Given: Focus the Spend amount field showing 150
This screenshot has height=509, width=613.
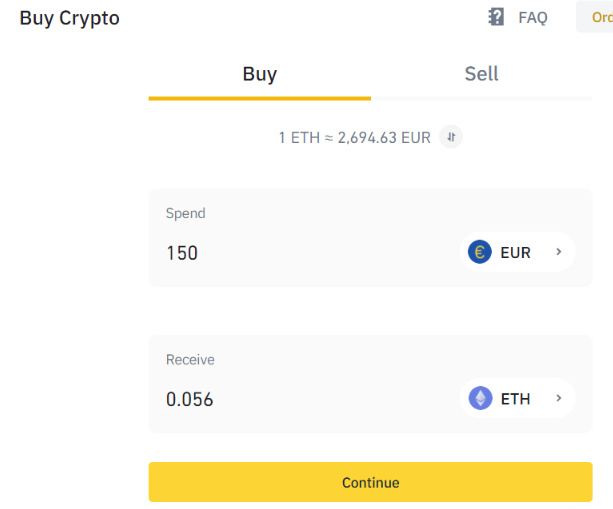Looking at the screenshot, I should point(300,253).
